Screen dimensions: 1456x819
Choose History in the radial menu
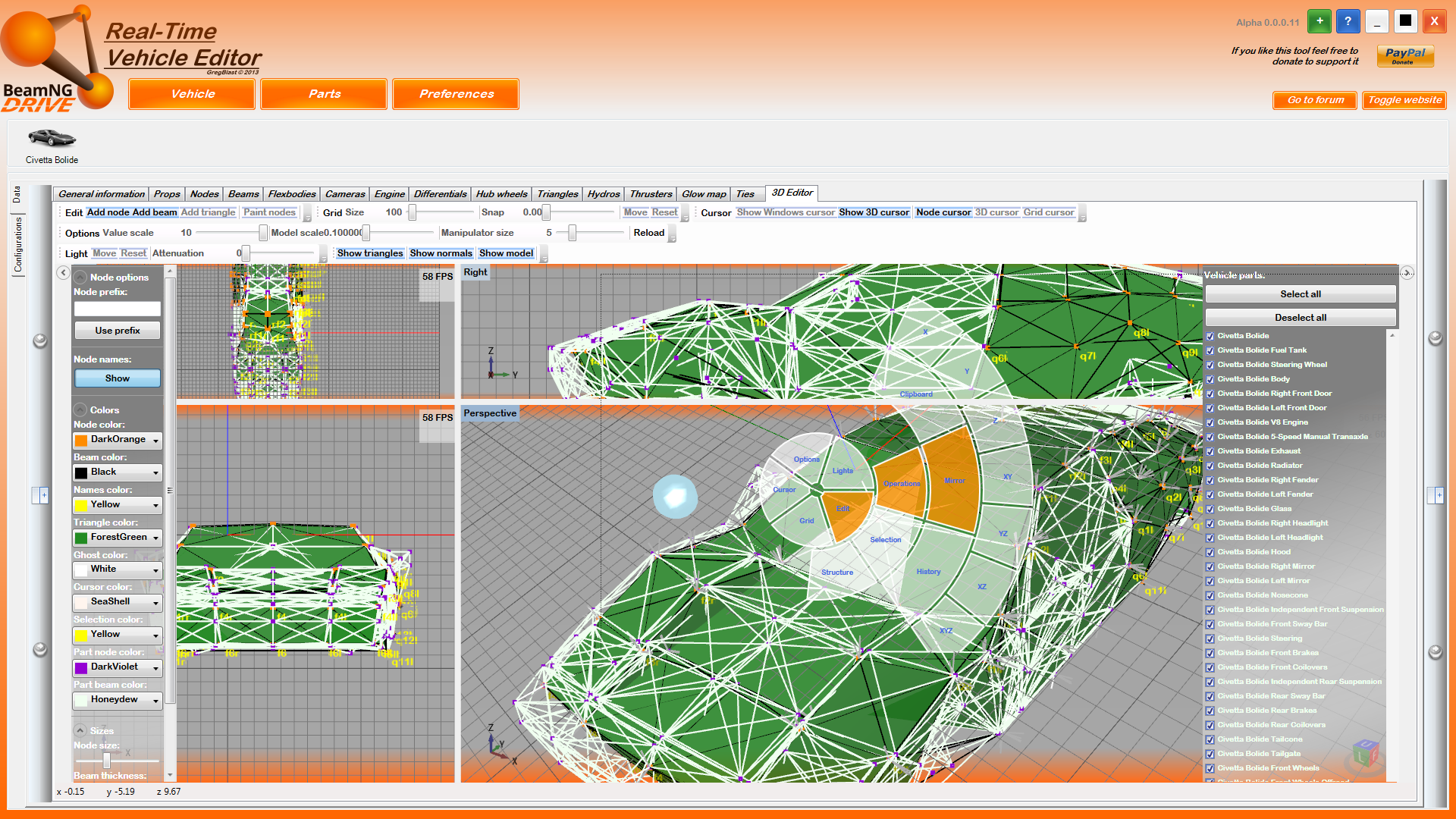click(x=928, y=572)
